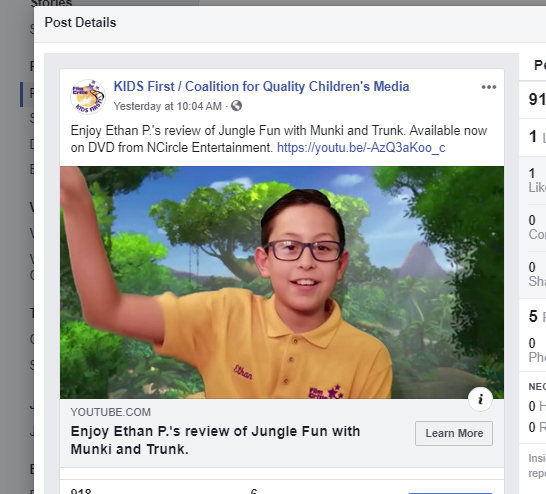Open the three-dot post options menu

[489, 87]
